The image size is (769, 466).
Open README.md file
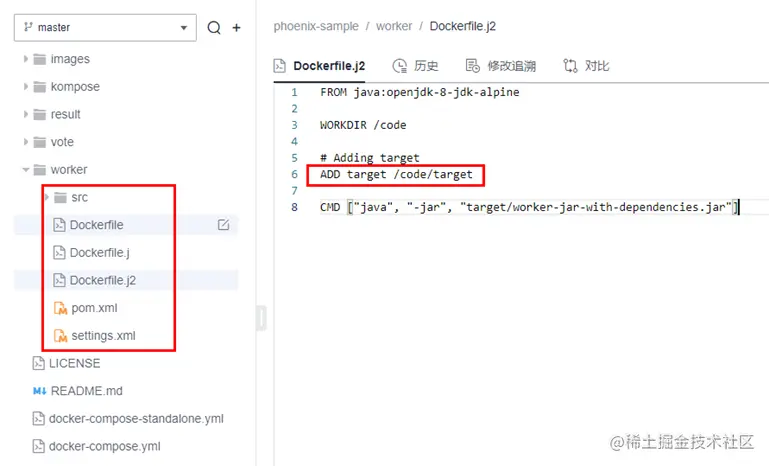tap(87, 391)
